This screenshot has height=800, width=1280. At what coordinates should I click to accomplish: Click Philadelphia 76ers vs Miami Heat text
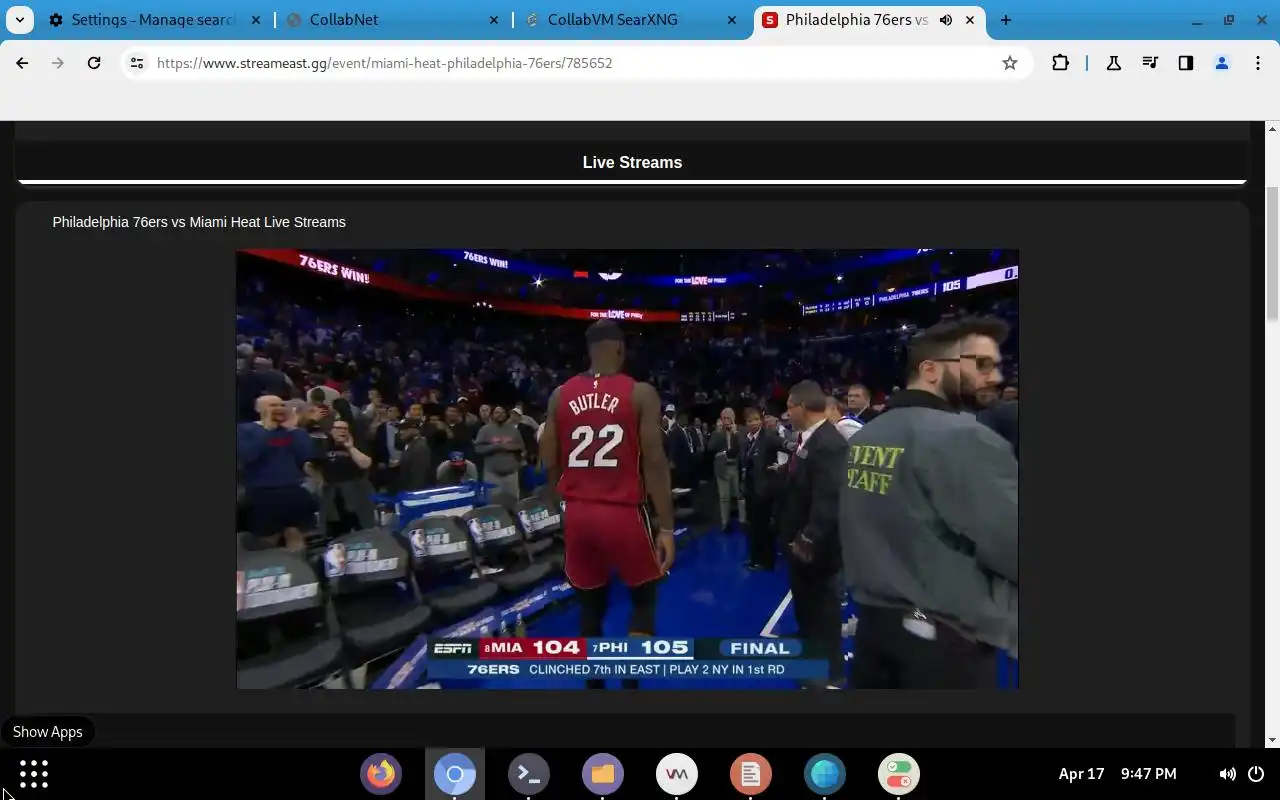tap(199, 222)
